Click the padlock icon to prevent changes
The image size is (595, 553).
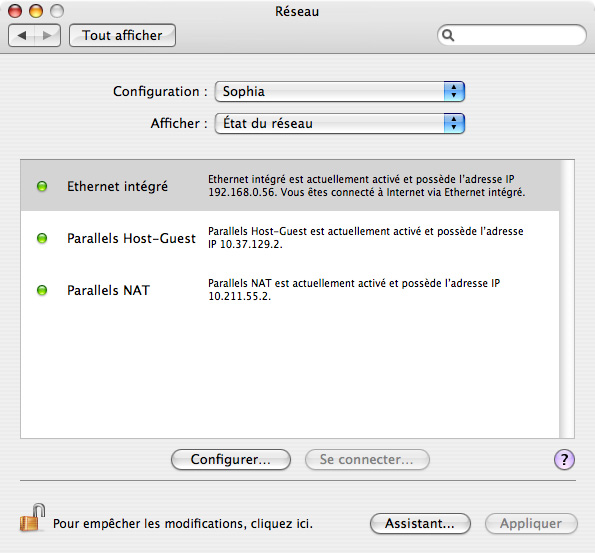[x=32, y=518]
